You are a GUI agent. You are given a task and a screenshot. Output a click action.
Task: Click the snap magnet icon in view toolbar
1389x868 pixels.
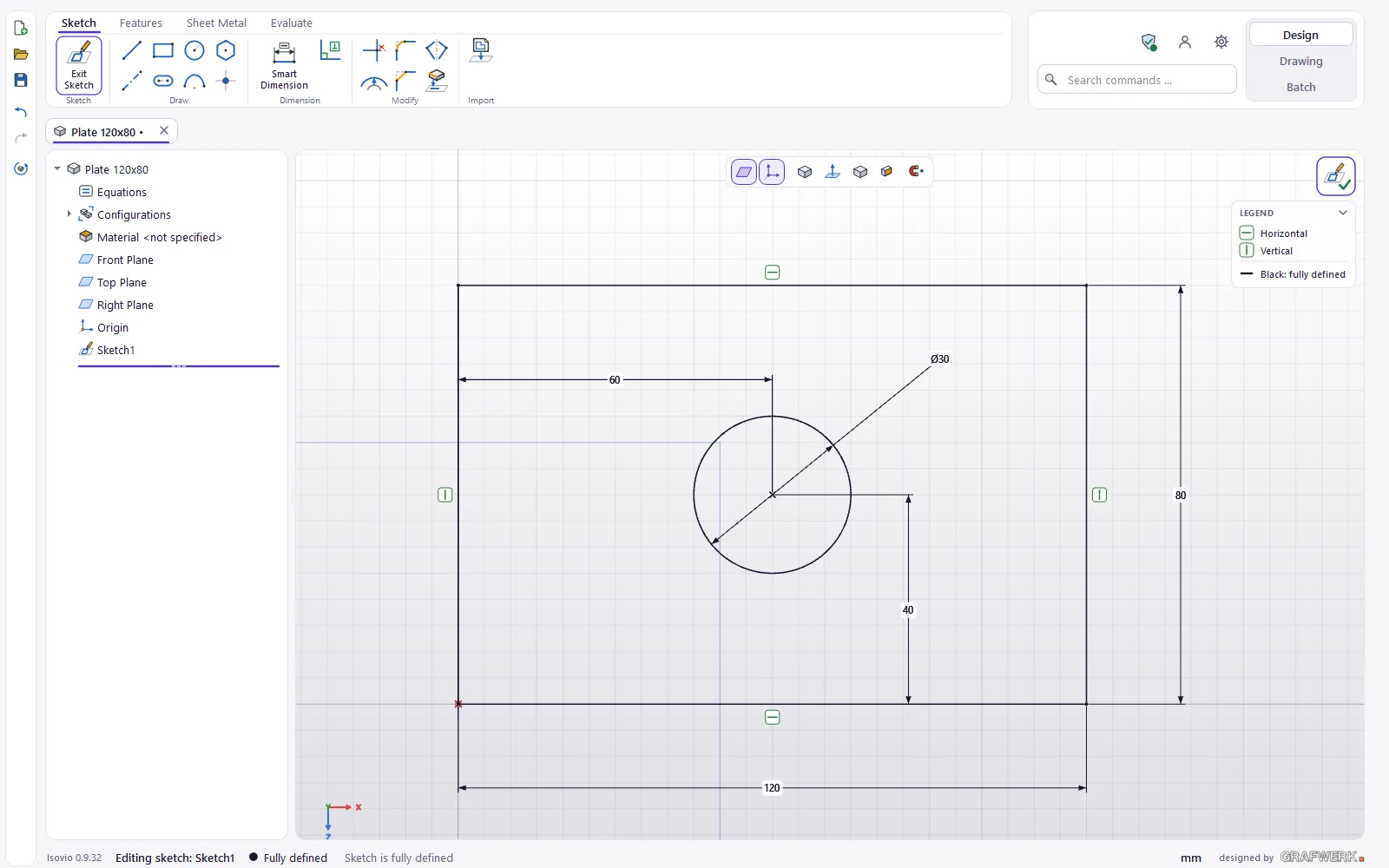[916, 171]
